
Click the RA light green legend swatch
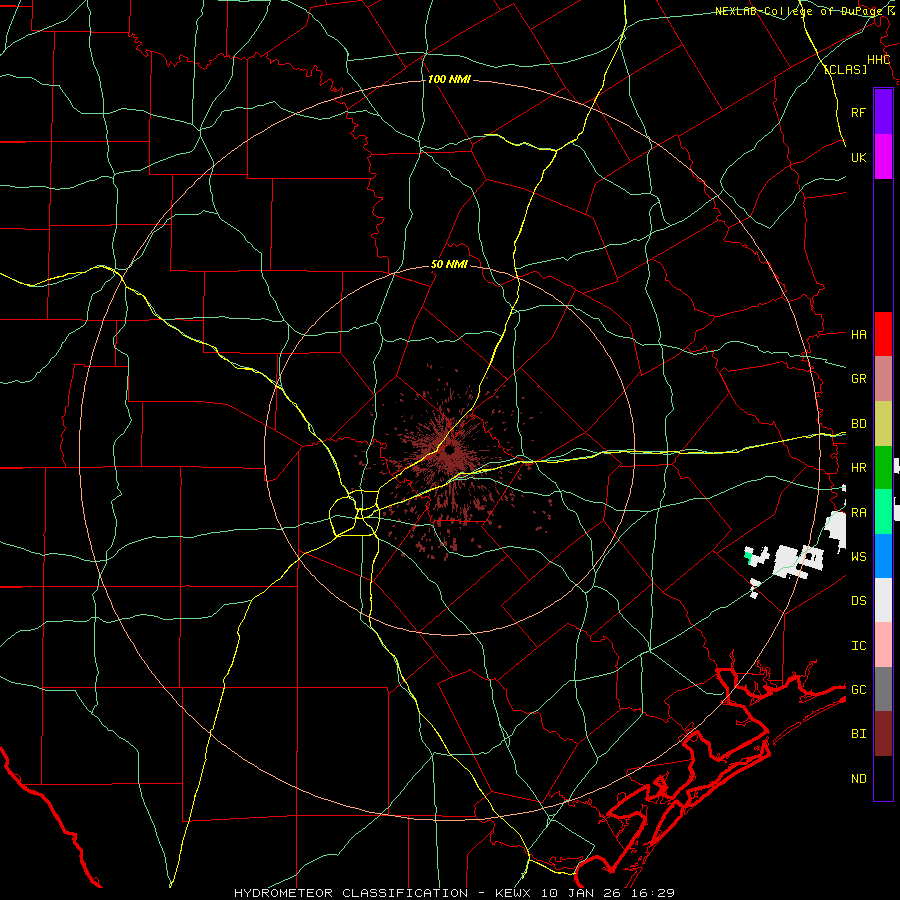click(x=883, y=511)
